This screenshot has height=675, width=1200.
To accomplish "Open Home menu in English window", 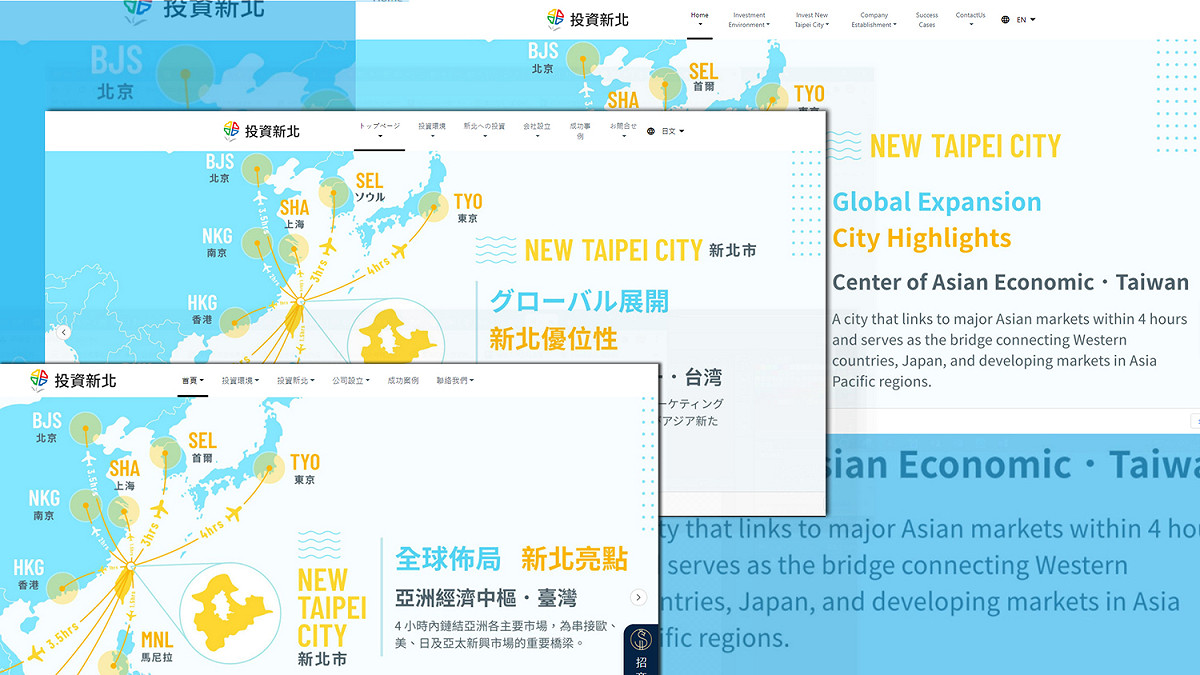I will [x=700, y=19].
